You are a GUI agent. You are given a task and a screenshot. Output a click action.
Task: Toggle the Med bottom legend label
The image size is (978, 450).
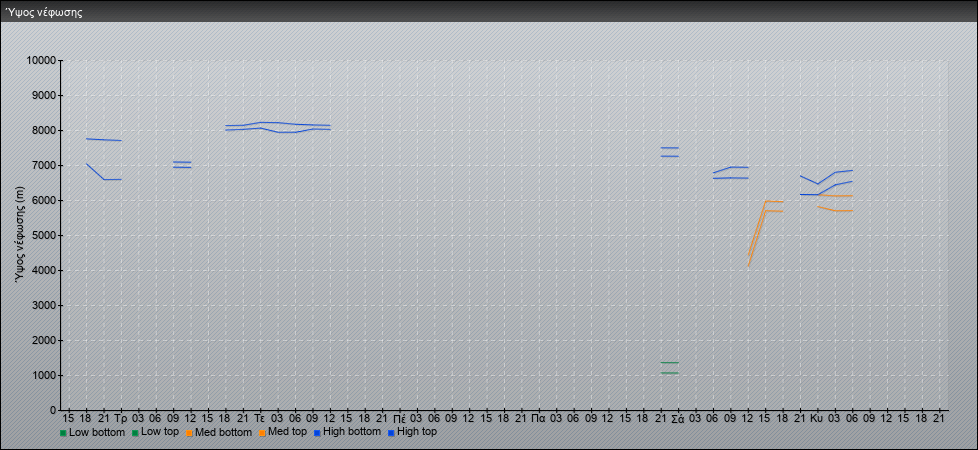pos(223,432)
